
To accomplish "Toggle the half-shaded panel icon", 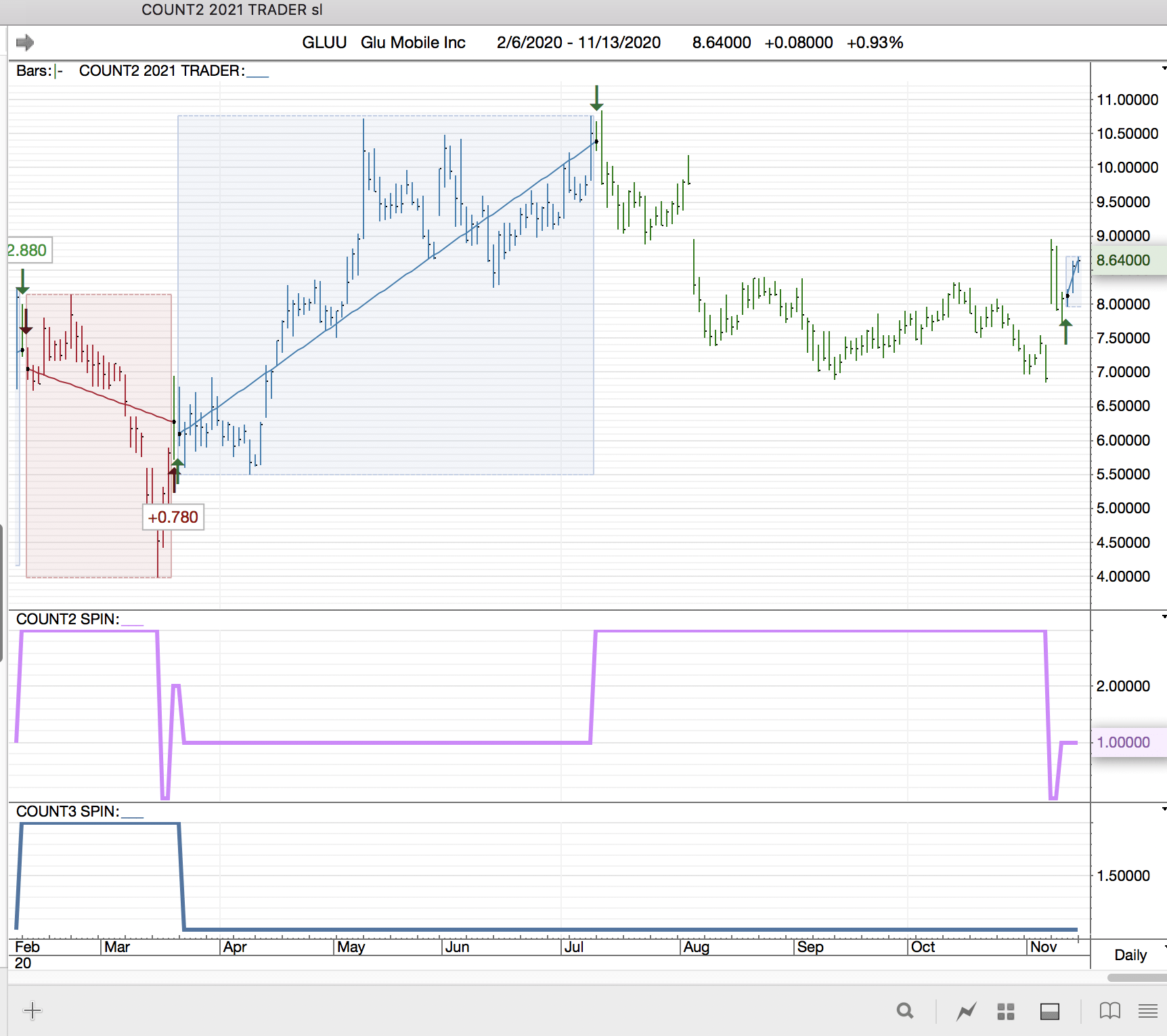I will [x=1050, y=1012].
